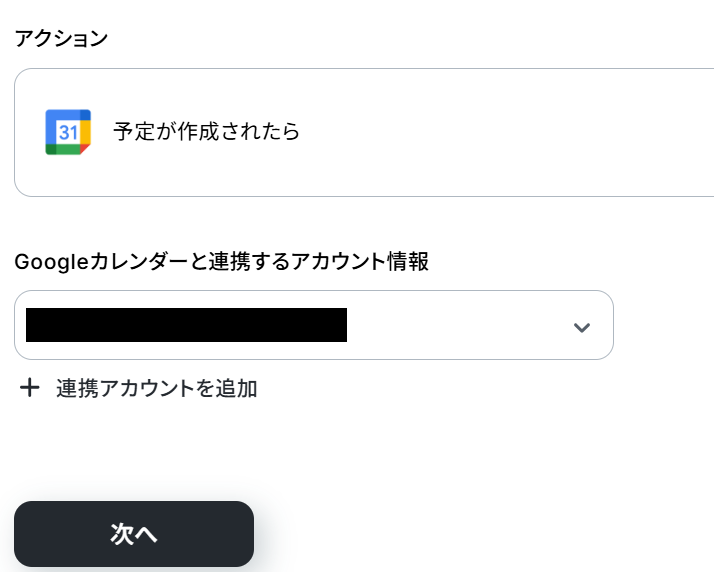714x572 pixels.
Task: Click the Googleカレンダーと連携するアカウント情報 label
Action: (x=221, y=262)
